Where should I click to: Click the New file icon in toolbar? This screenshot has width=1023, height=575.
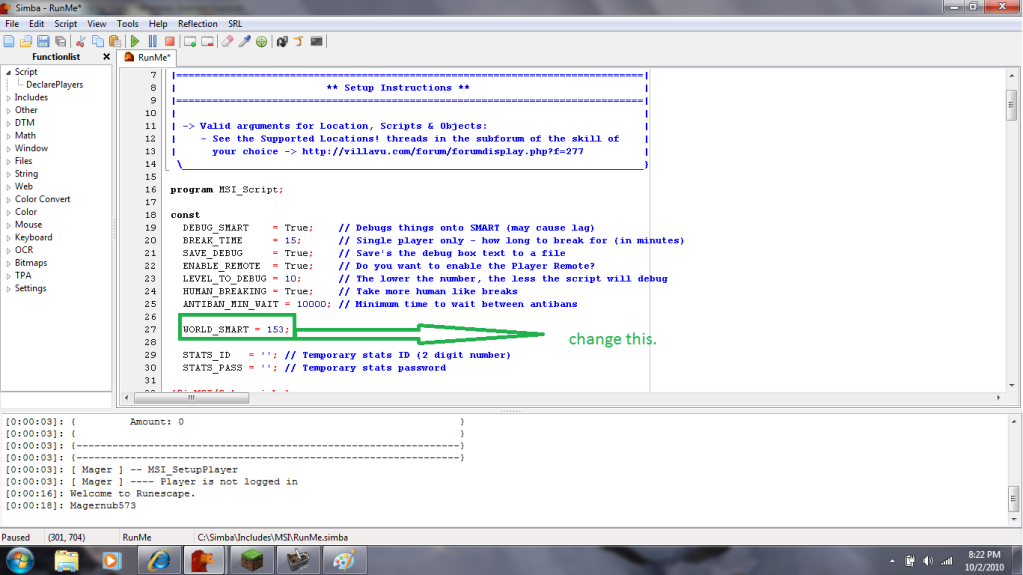pos(9,41)
